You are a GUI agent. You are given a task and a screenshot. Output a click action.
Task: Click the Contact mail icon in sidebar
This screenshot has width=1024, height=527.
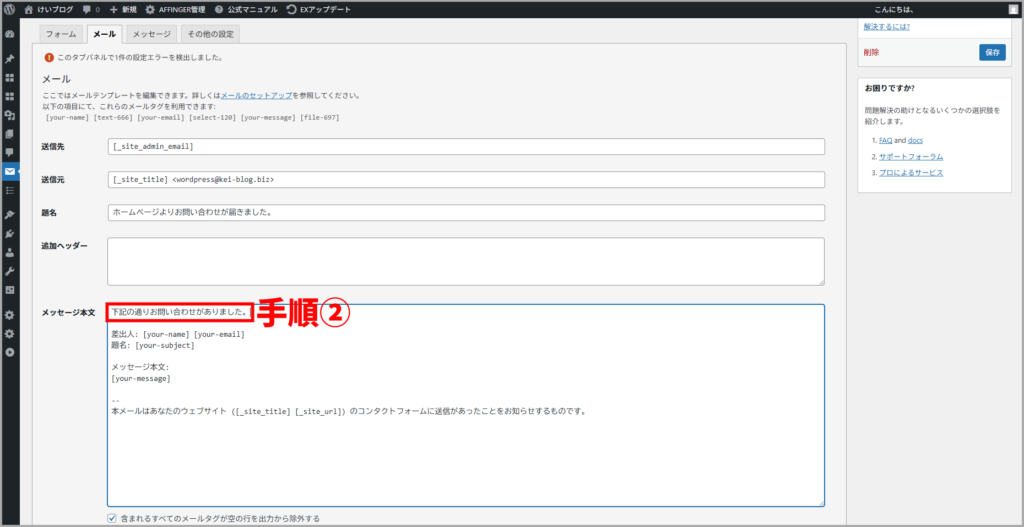tap(10, 172)
